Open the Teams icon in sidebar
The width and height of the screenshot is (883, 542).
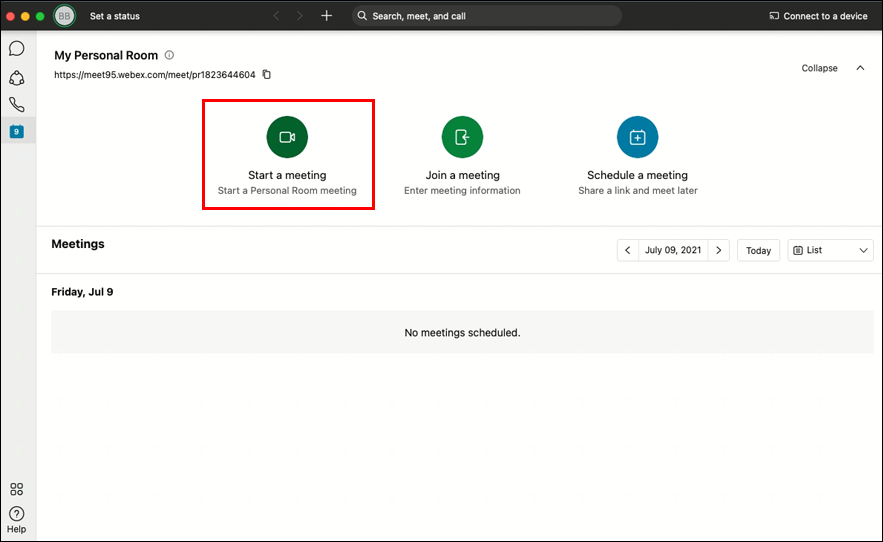click(x=16, y=78)
